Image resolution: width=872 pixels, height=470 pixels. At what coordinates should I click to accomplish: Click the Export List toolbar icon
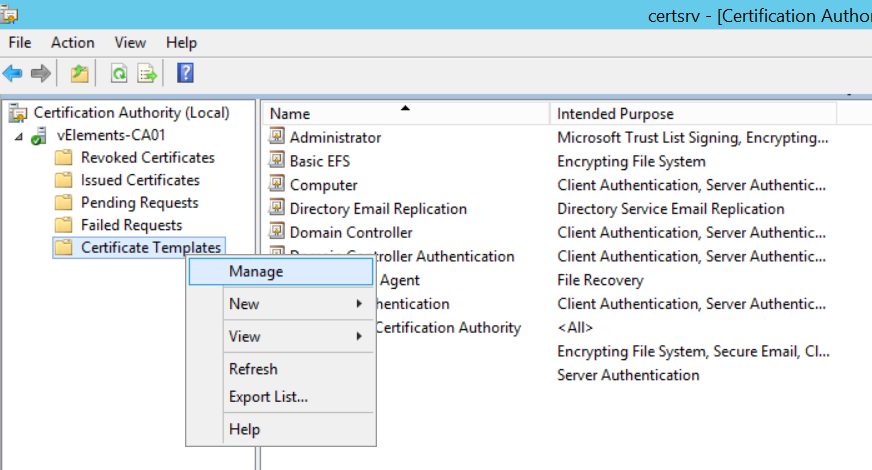coord(147,73)
